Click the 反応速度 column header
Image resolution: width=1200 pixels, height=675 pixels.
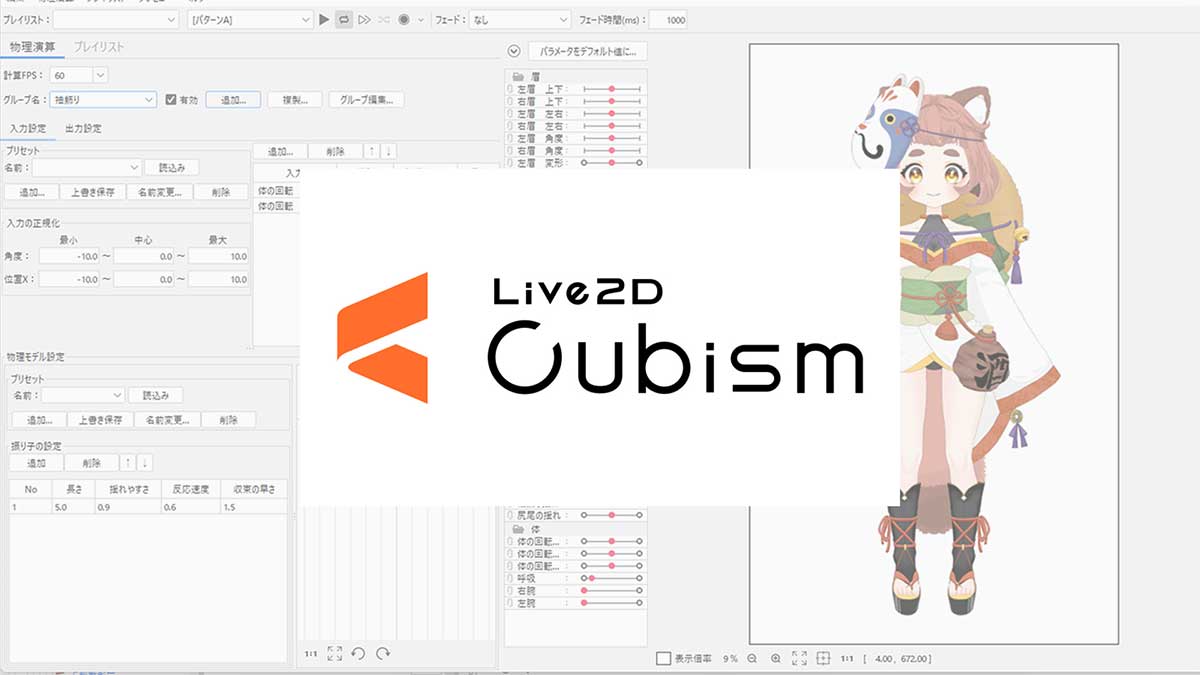[x=190, y=489]
